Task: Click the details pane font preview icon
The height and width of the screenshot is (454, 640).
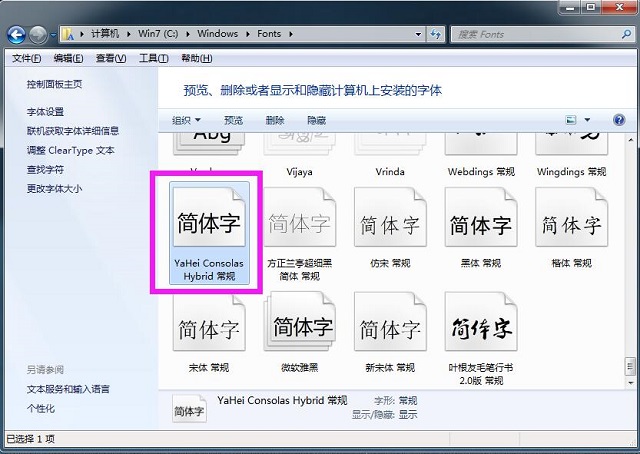Action: pos(189,408)
